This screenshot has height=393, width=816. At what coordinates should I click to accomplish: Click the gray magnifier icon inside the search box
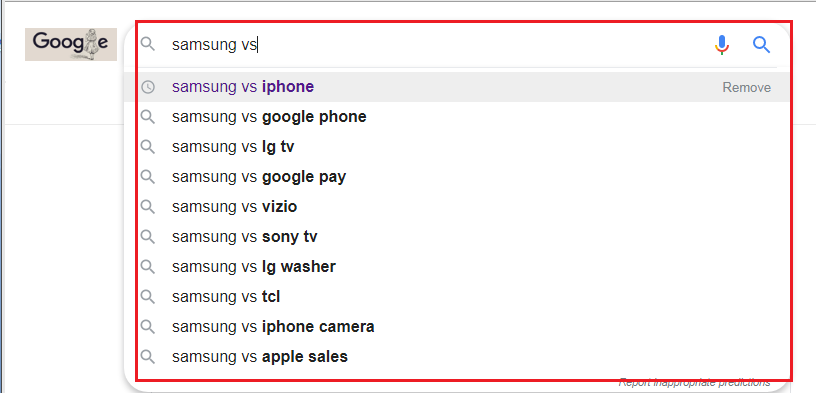tap(148, 44)
